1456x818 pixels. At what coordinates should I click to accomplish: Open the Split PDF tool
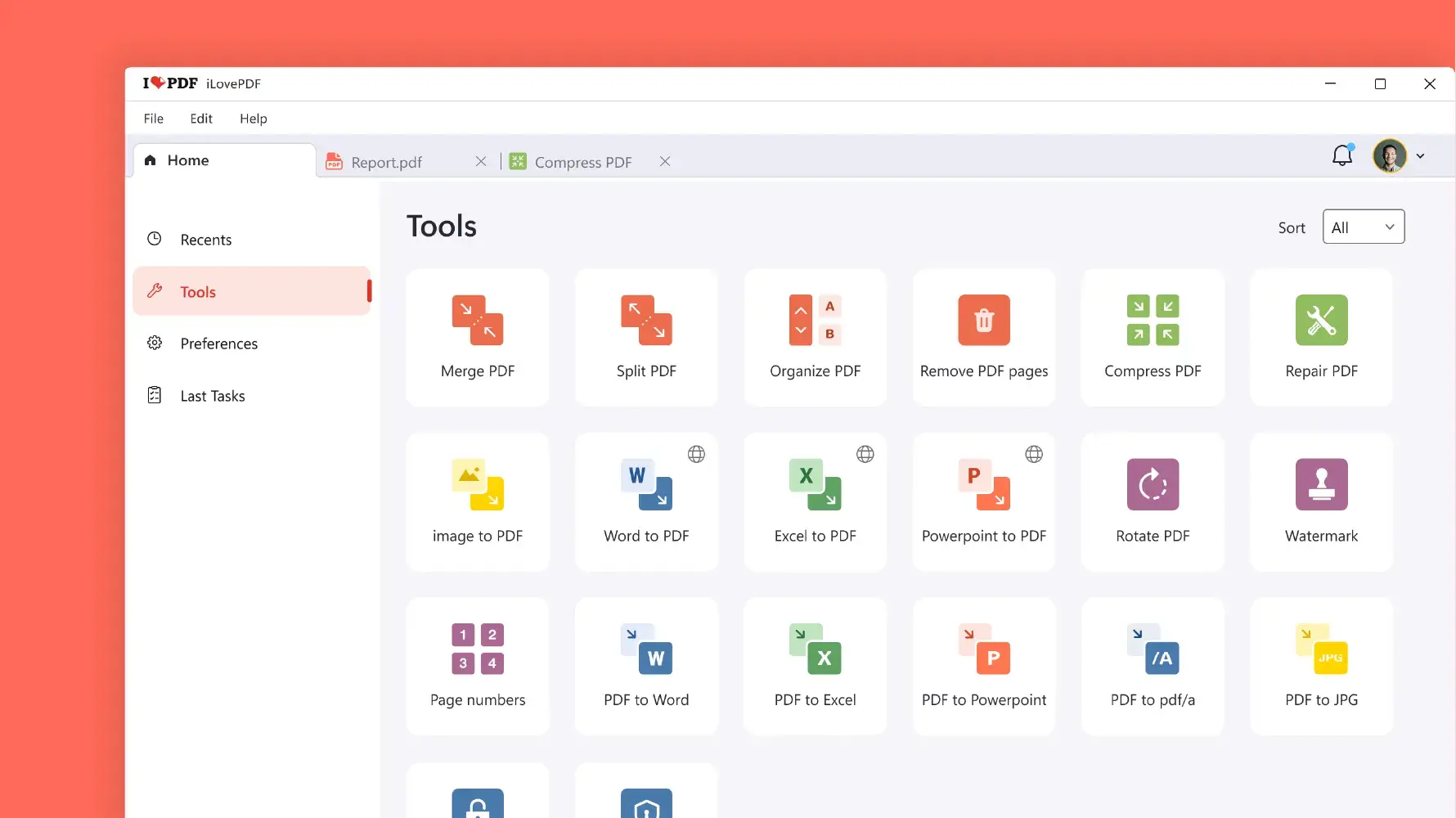pyautogui.click(x=646, y=337)
